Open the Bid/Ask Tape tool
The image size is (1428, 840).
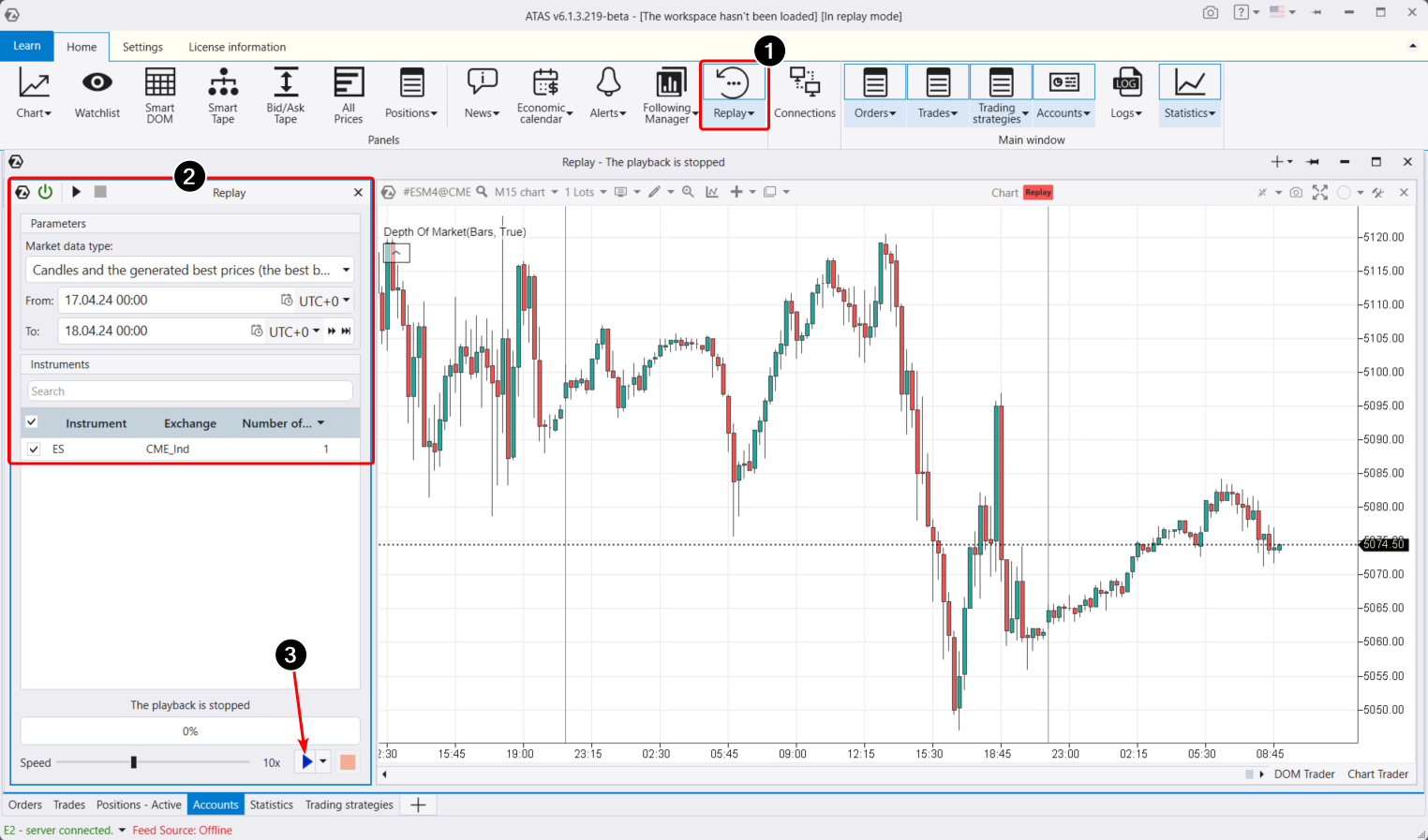285,94
